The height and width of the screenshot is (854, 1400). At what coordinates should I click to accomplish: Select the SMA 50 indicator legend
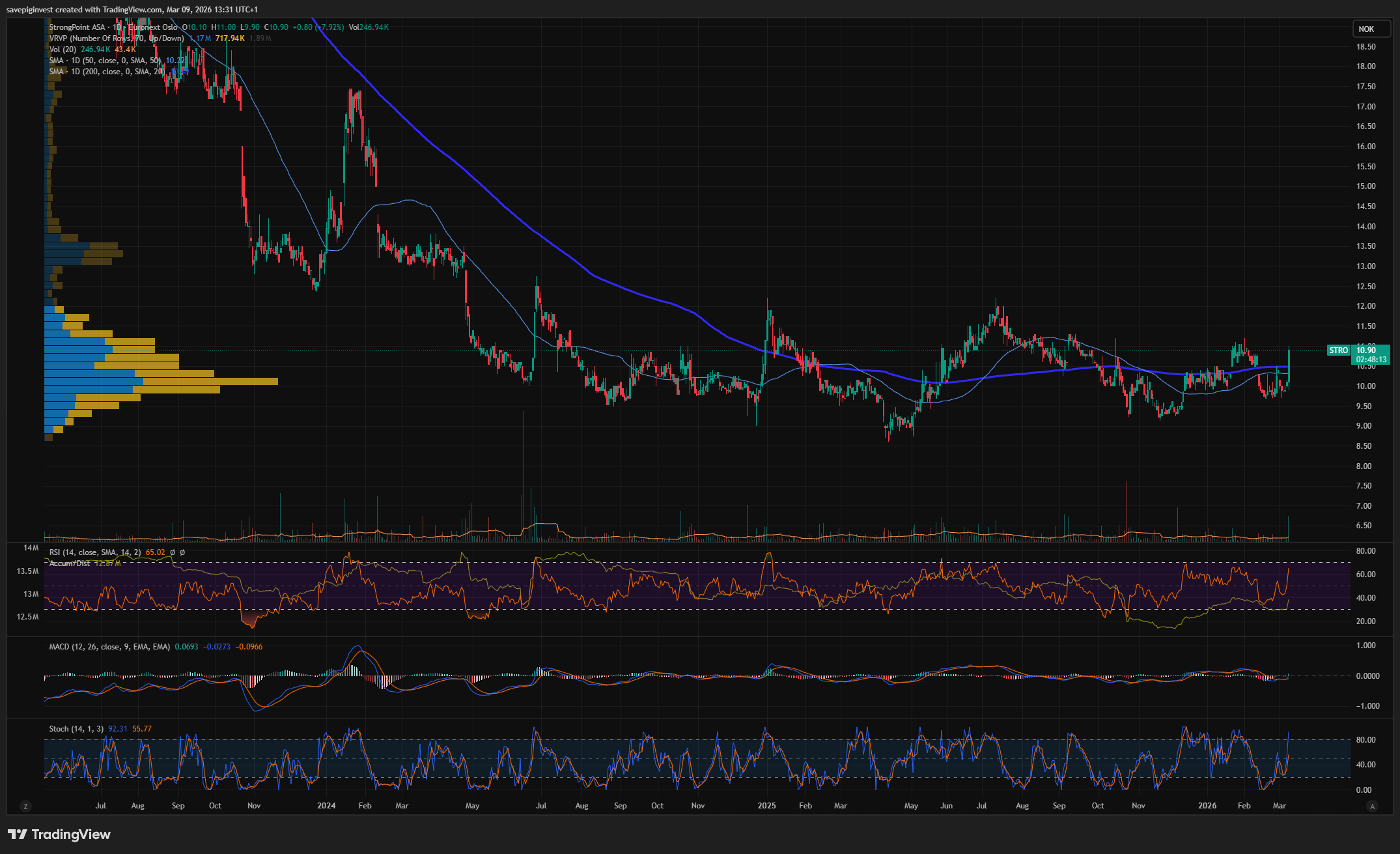click(104, 61)
